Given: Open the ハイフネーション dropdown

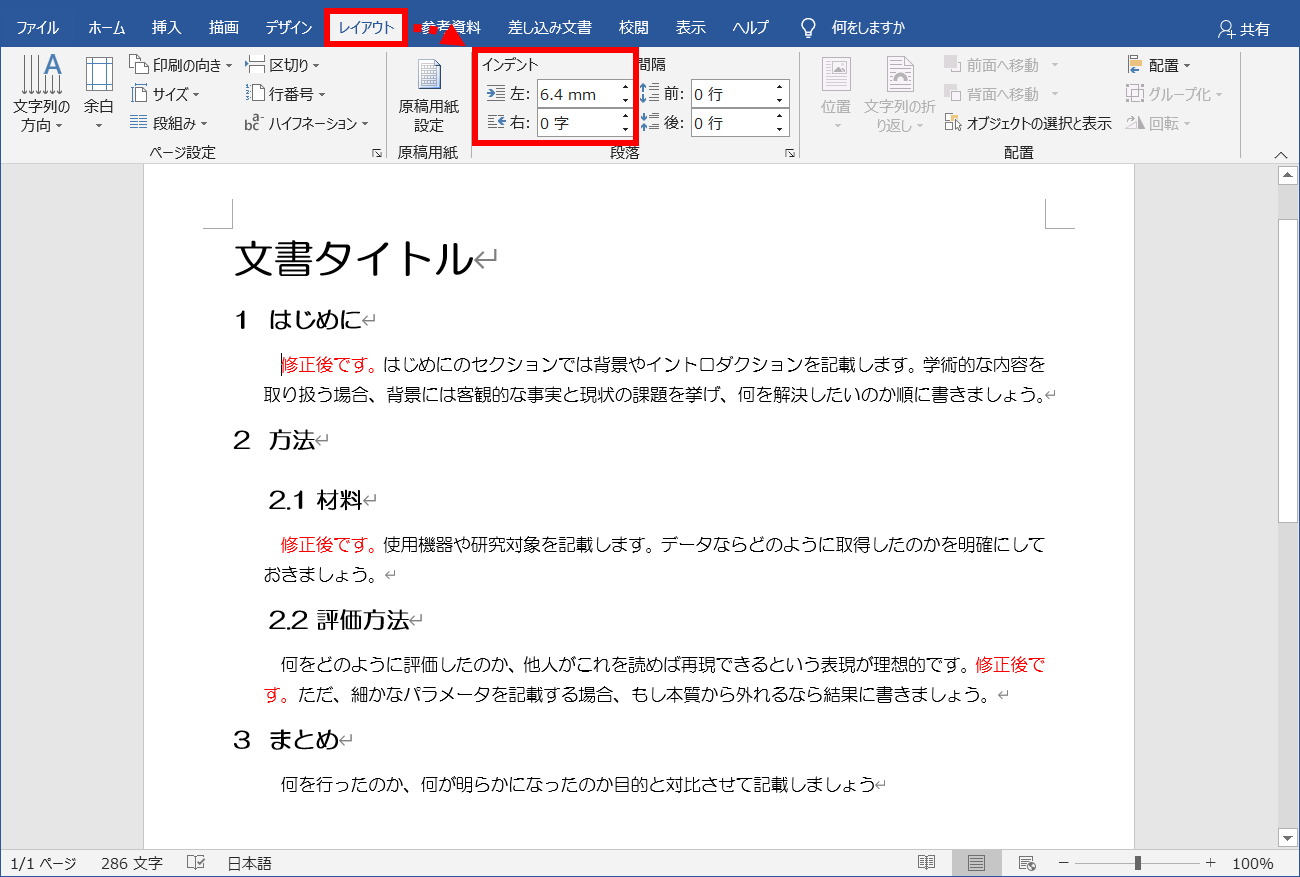Looking at the screenshot, I should point(307,123).
